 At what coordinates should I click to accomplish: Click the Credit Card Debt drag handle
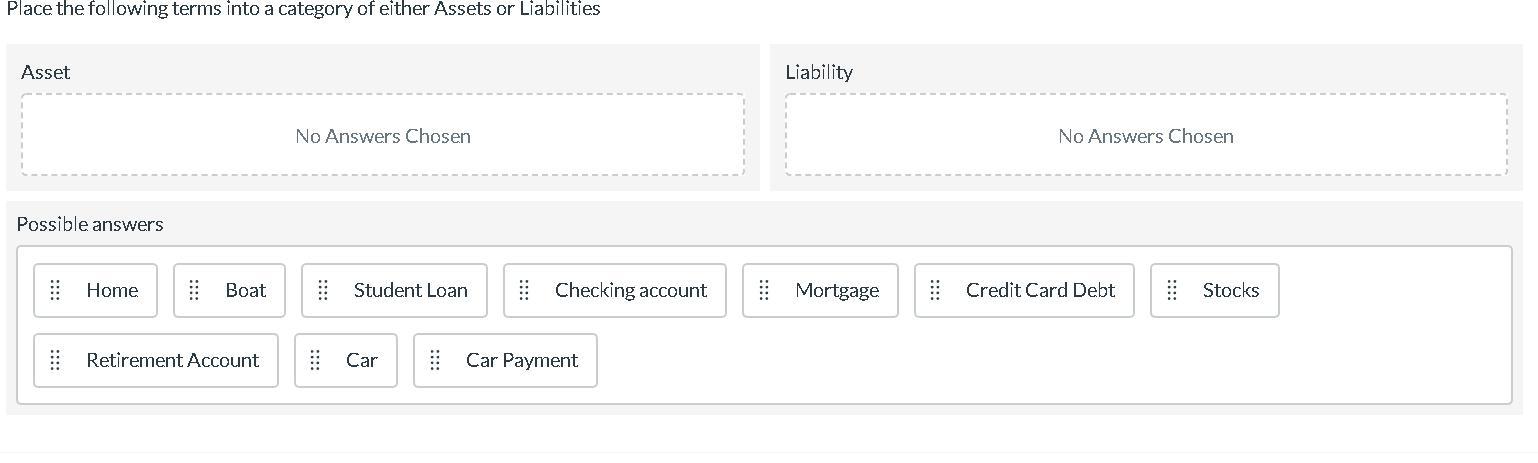936,290
